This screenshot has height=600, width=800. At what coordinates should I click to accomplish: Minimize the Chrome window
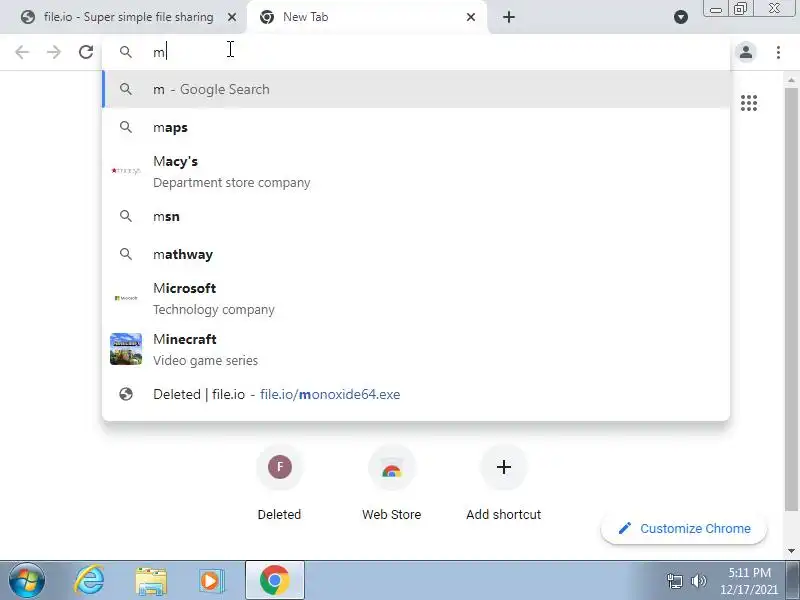click(716, 9)
